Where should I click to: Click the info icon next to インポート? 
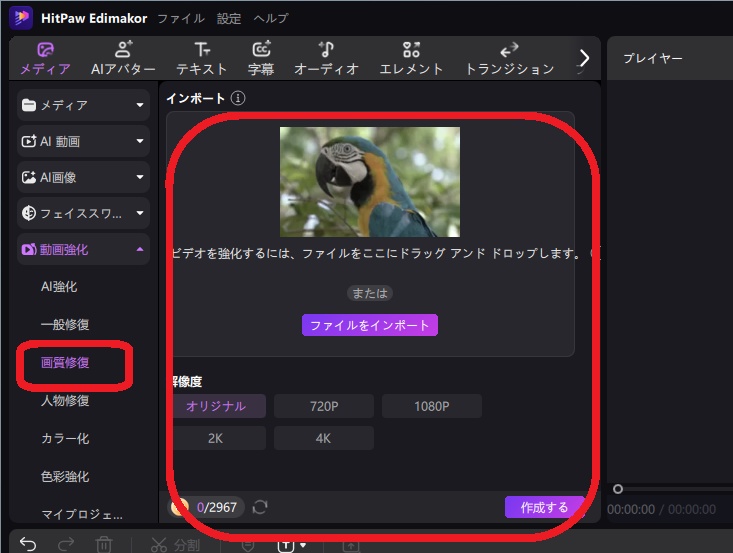238,98
